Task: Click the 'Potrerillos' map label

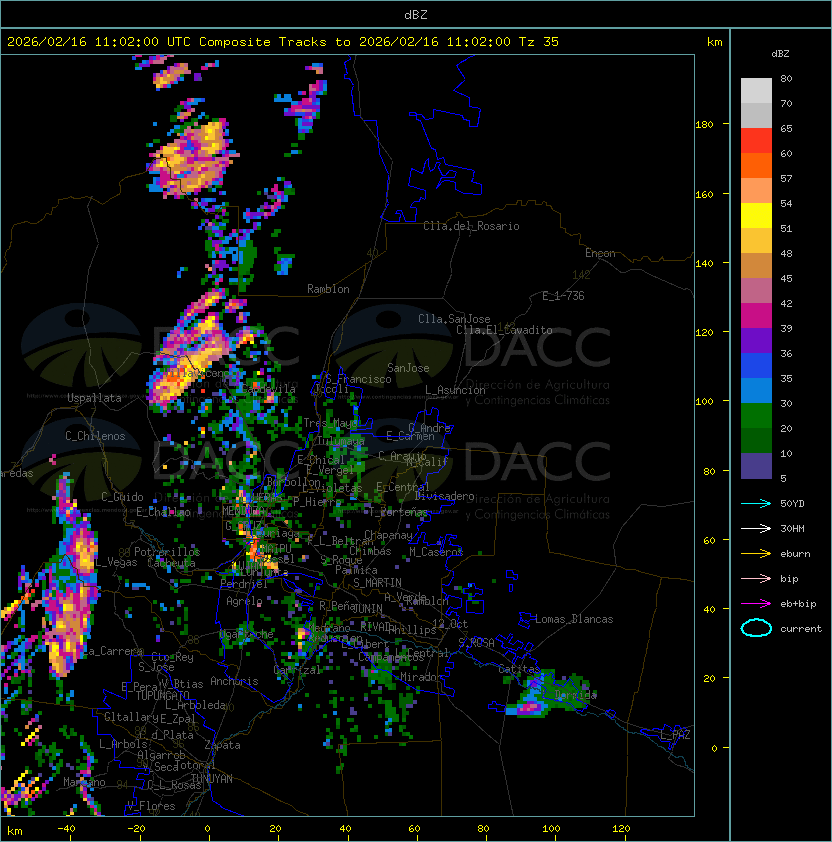Action: (x=167, y=551)
